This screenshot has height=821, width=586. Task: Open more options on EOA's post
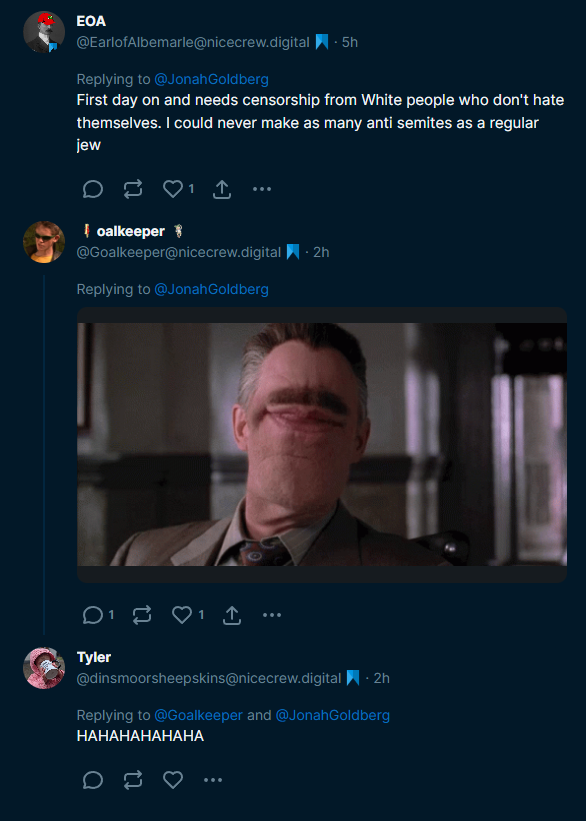[x=262, y=189]
